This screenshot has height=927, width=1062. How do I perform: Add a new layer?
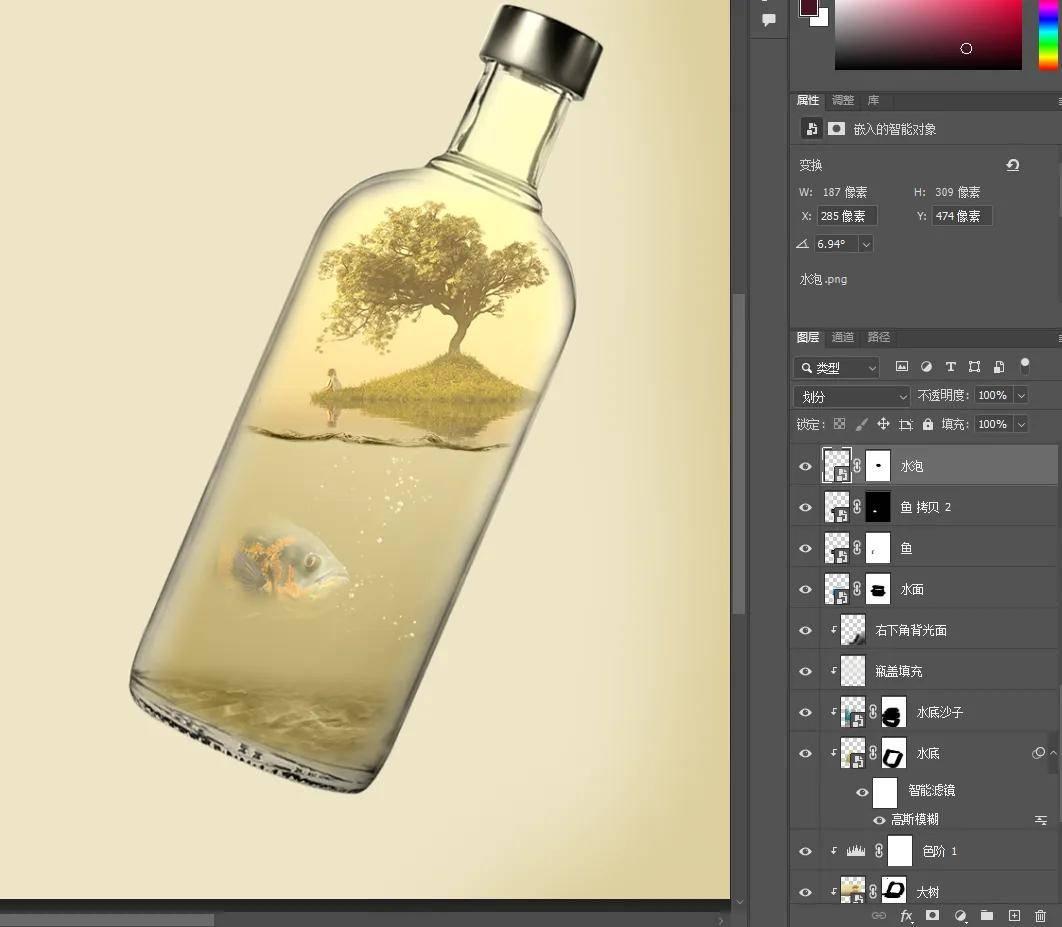tap(1013, 915)
